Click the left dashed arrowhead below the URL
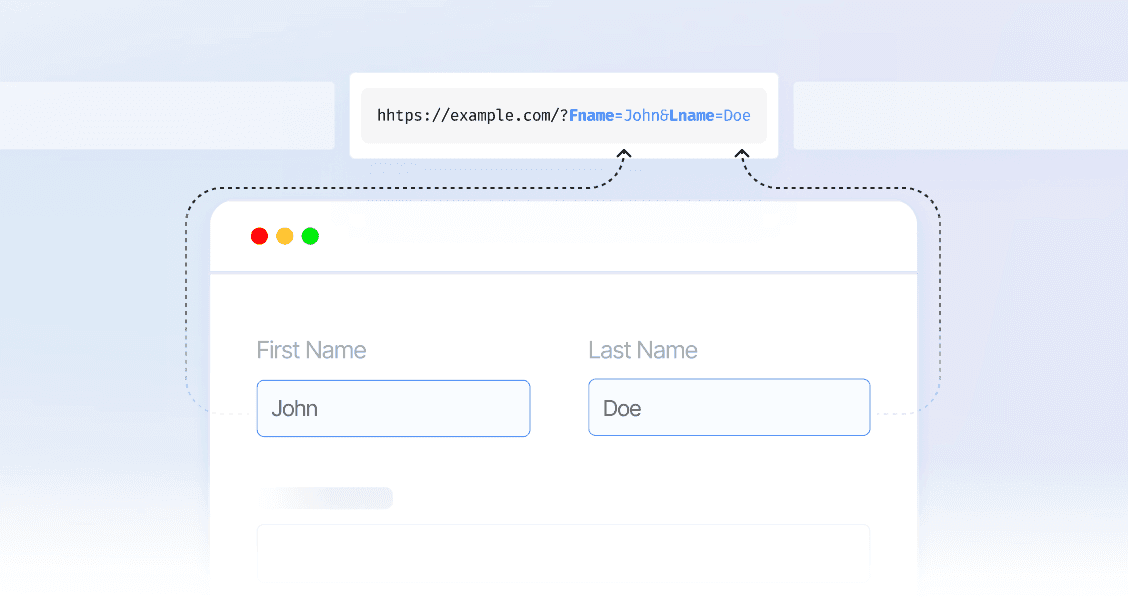 tap(625, 154)
